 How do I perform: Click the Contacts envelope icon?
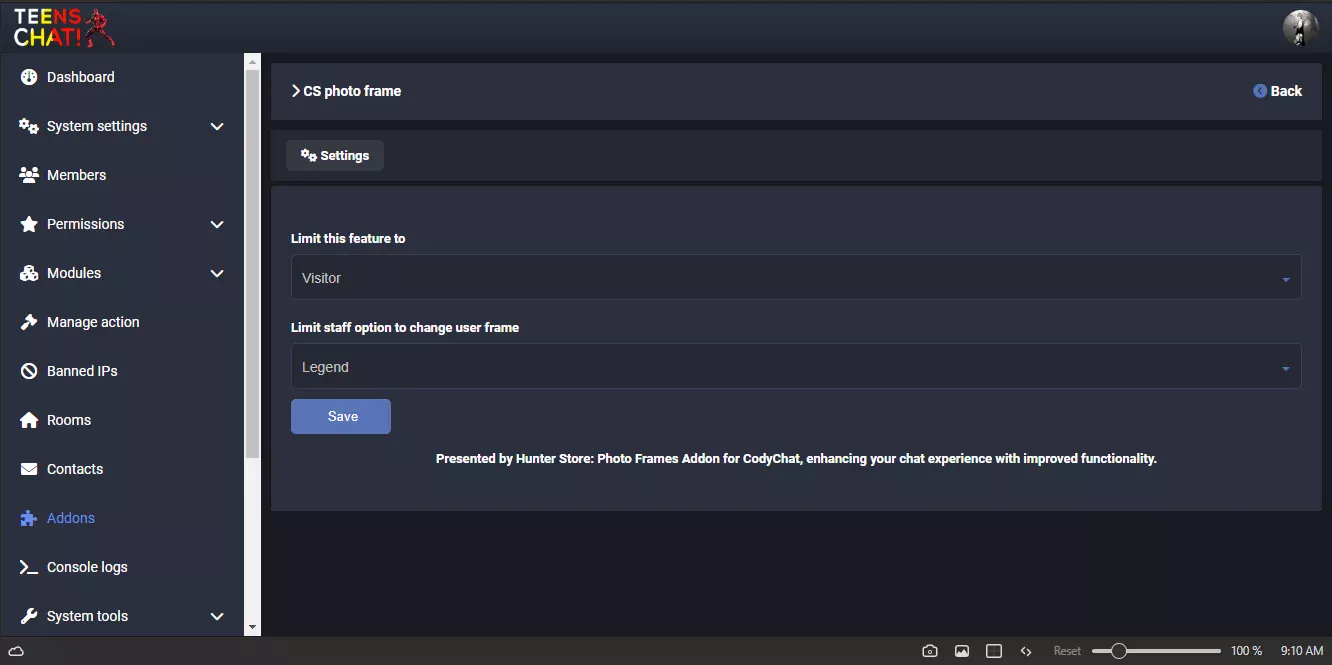tap(29, 469)
